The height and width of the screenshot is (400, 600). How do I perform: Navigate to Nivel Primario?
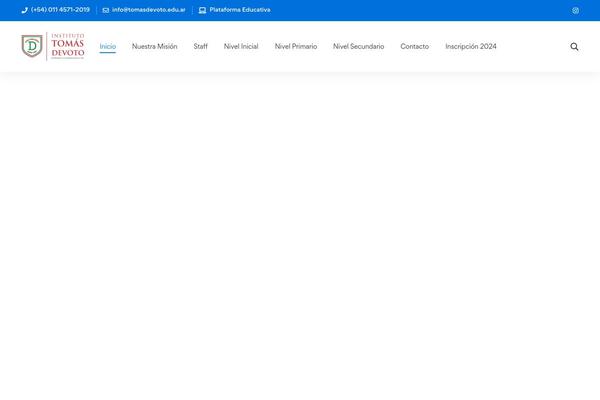point(296,46)
